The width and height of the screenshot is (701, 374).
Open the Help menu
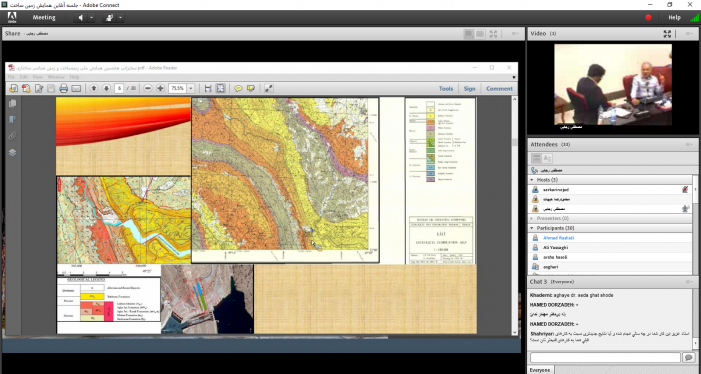[674, 17]
